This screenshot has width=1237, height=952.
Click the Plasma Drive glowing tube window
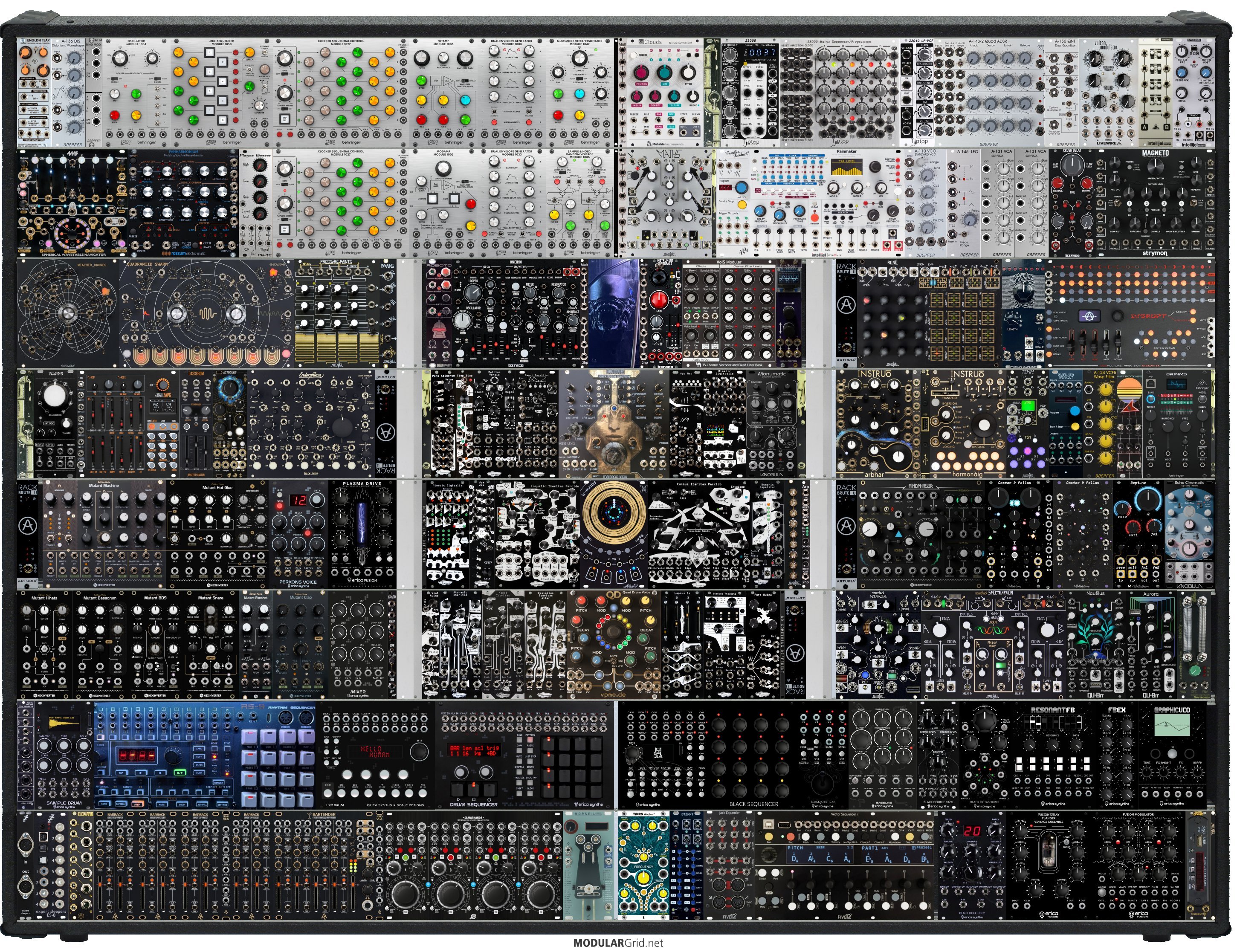(361, 524)
